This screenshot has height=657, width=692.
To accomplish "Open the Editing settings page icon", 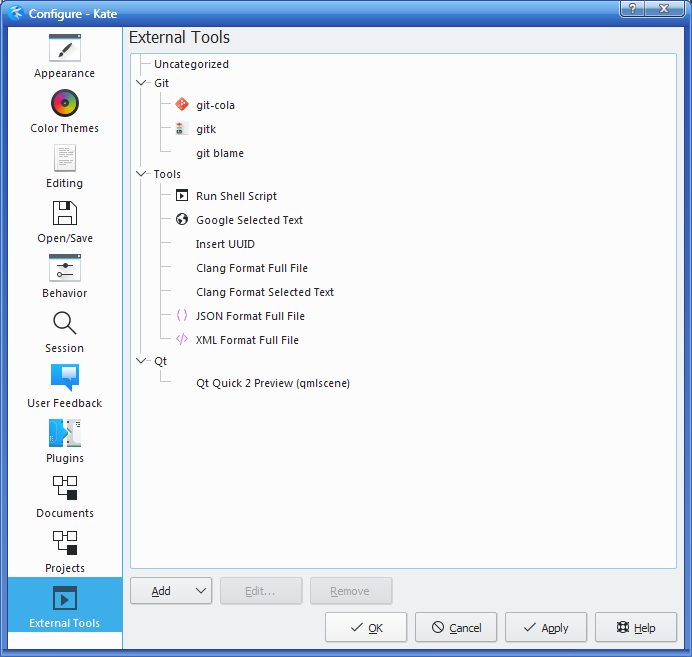I will 65,158.
